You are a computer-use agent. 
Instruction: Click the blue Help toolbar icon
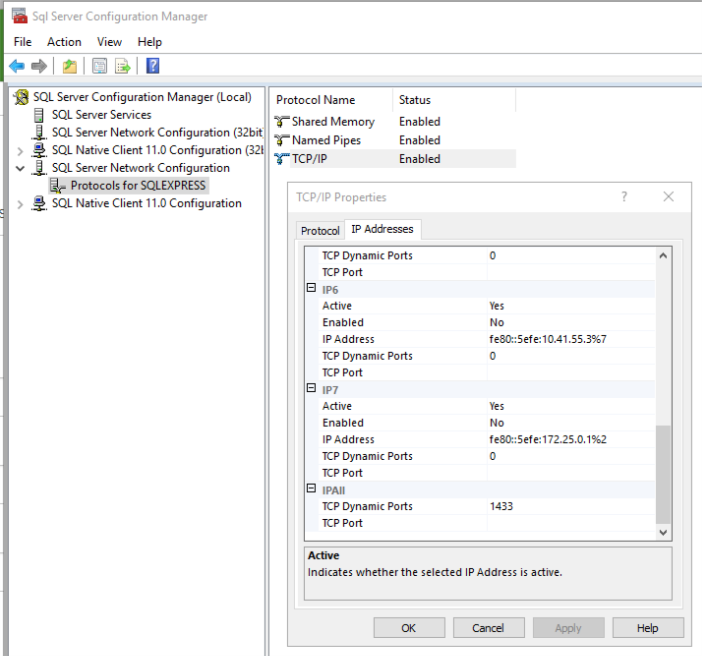(153, 66)
